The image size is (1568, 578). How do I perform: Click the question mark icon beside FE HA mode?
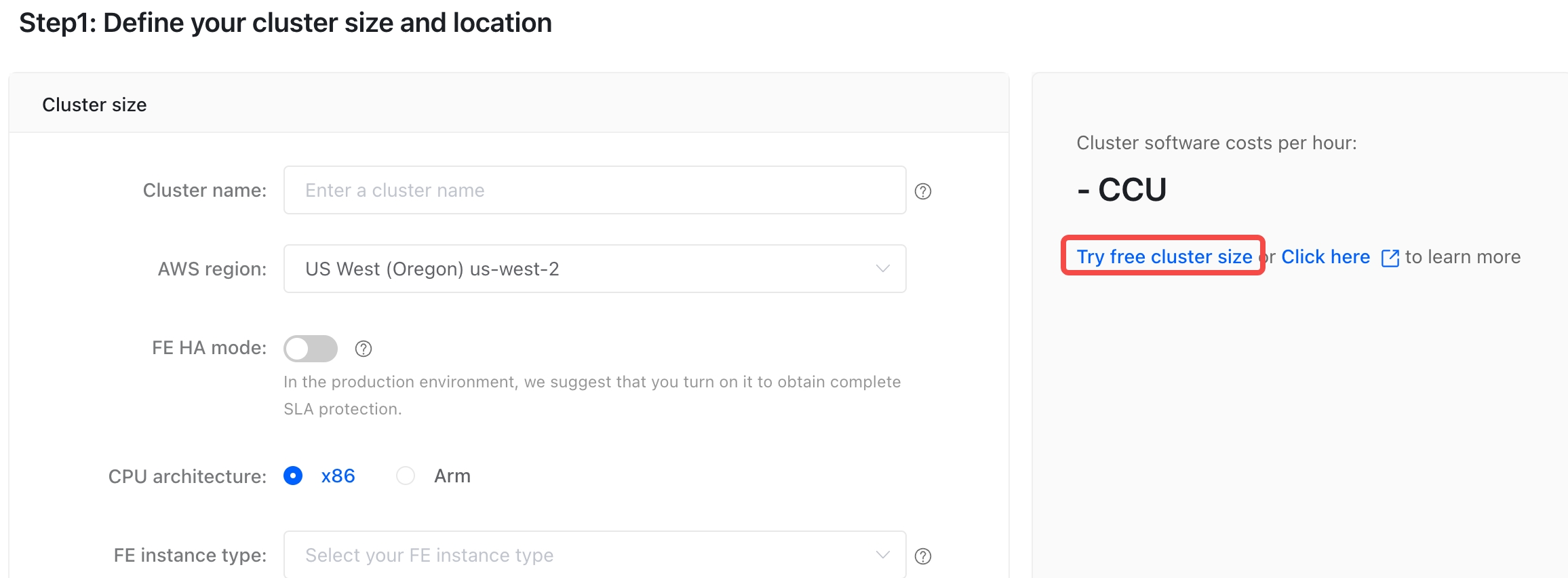[x=364, y=348]
